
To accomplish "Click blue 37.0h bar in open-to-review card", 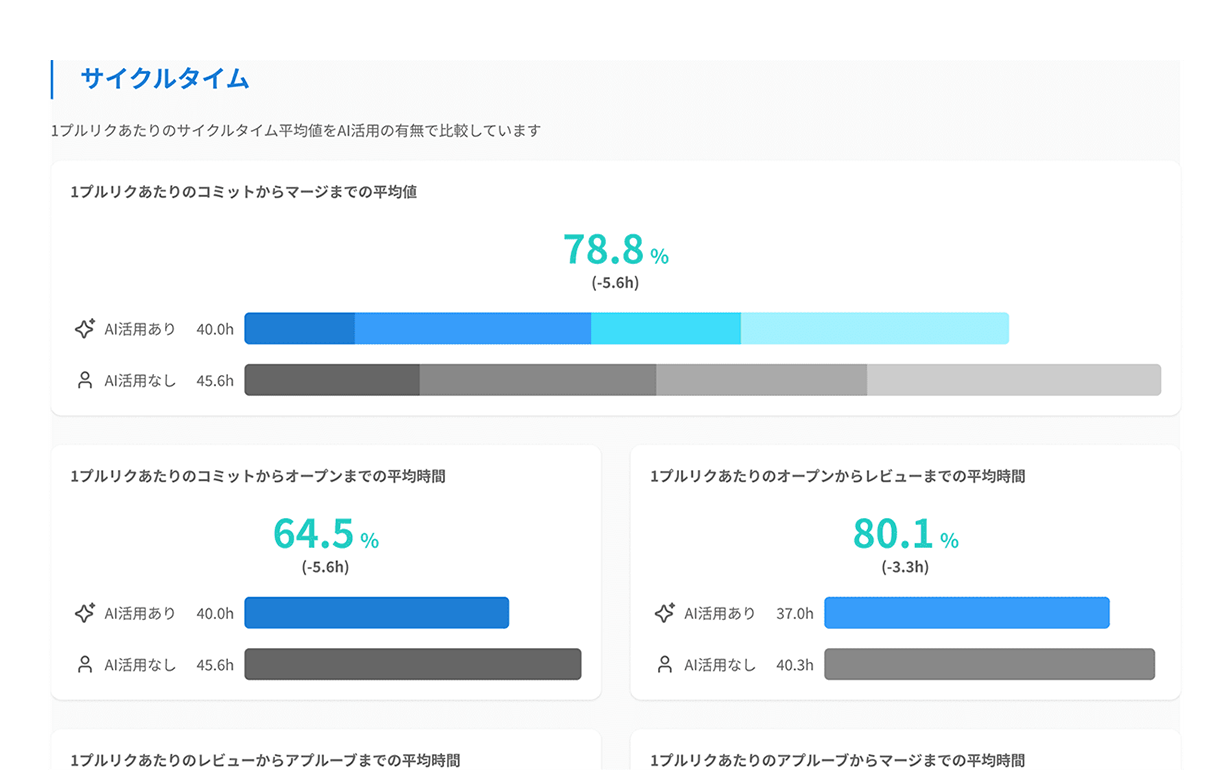I will pos(967,613).
